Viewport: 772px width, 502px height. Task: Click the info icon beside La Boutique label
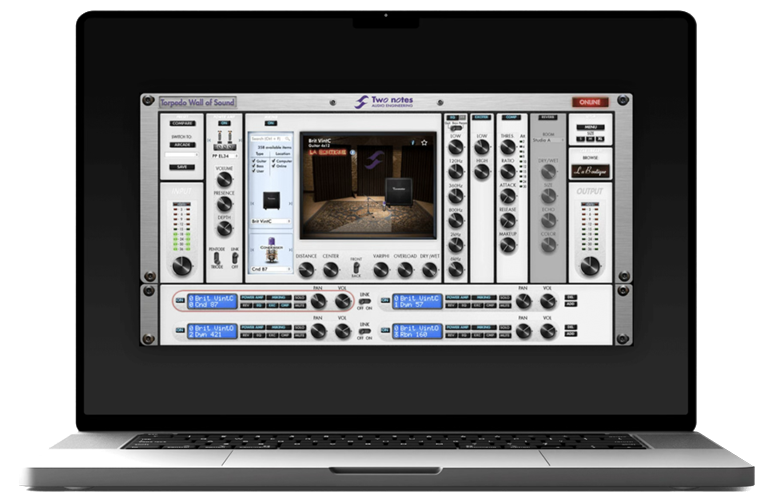click(x=352, y=152)
